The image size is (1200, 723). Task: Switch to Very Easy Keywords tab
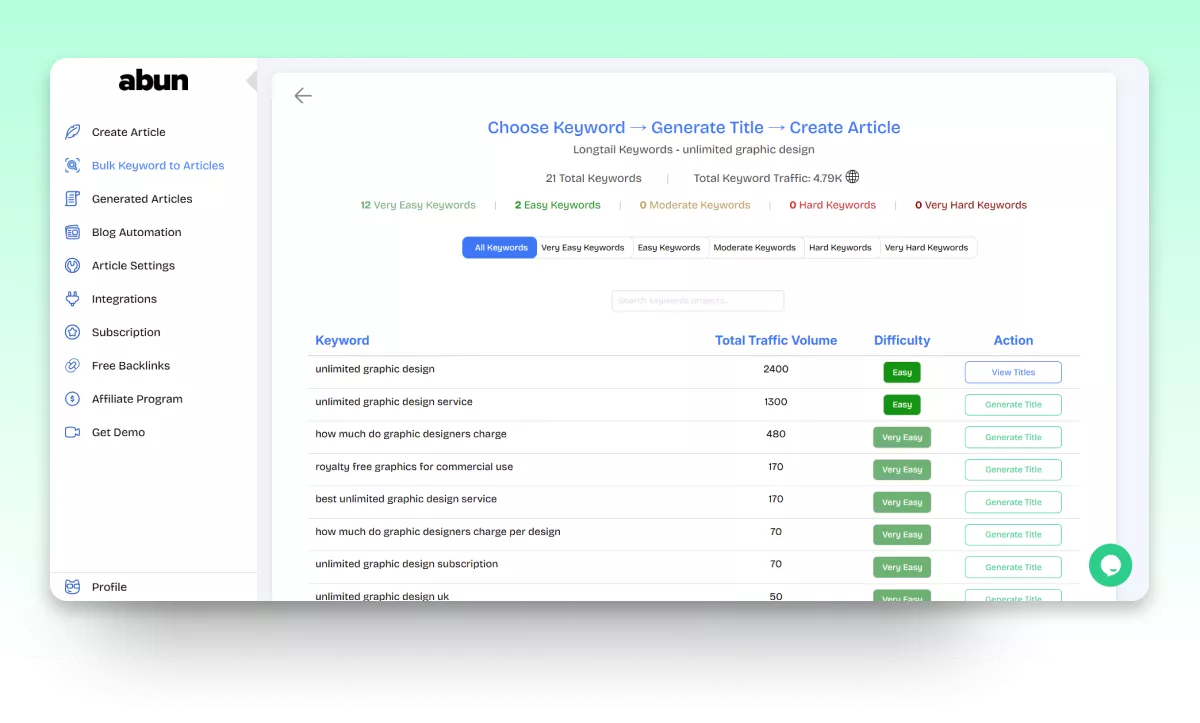point(583,248)
